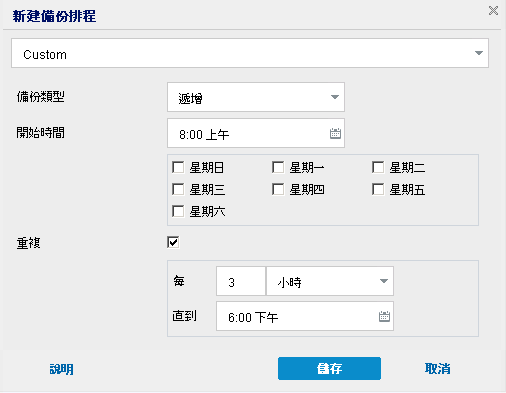This screenshot has height=393, width=506.
Task: Focus the 開始時間 8:00 上午 field
Action: pyautogui.click(x=256, y=133)
